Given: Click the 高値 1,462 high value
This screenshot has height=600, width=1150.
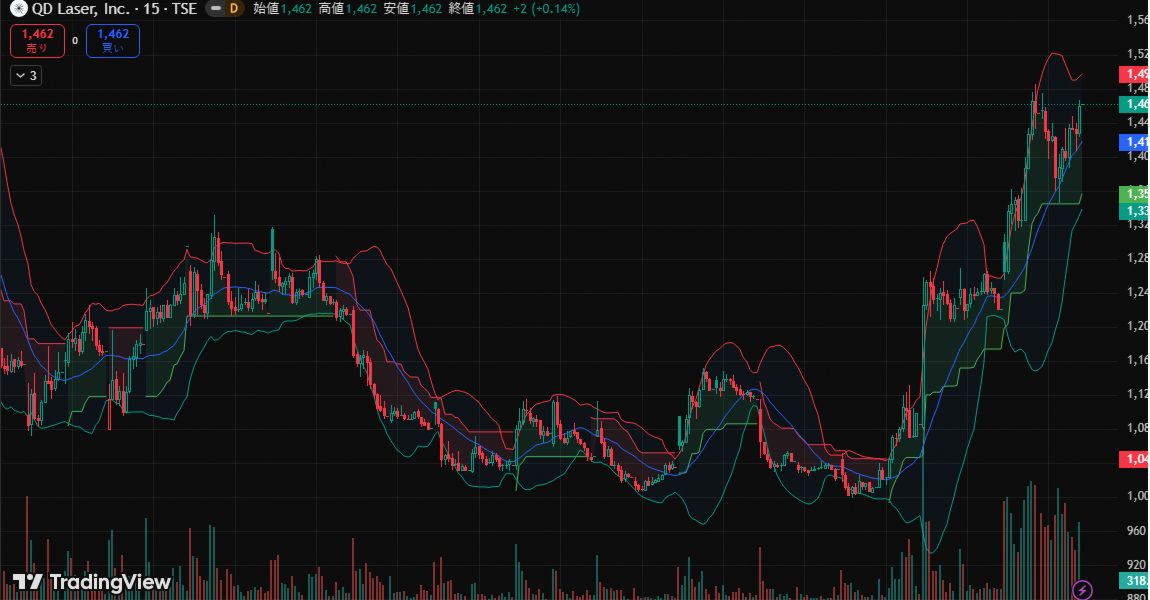Looking at the screenshot, I should coord(348,9).
